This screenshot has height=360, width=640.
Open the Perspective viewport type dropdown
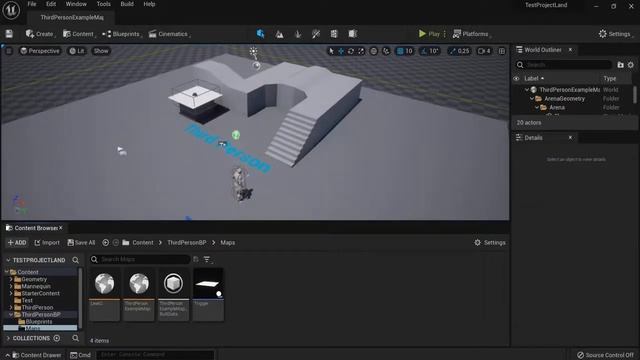(40, 51)
